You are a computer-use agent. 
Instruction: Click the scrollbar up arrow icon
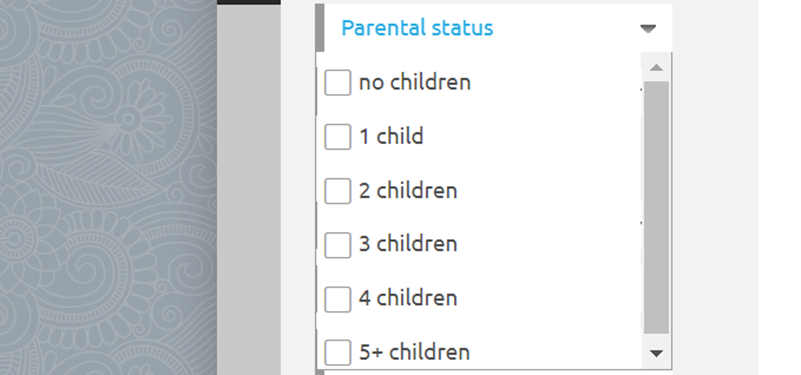click(x=656, y=67)
